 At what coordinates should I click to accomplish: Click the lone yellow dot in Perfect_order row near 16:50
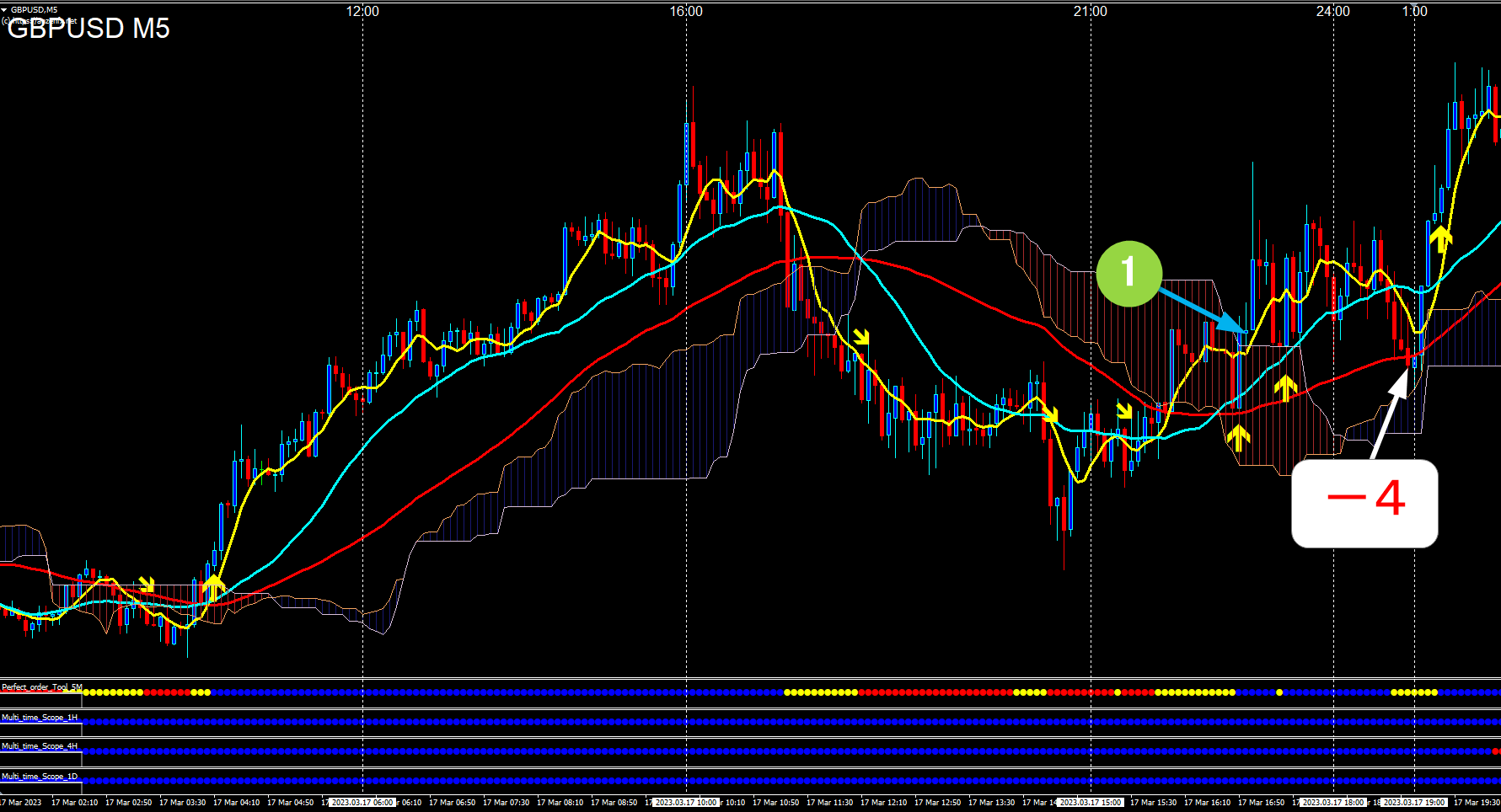click(1279, 692)
